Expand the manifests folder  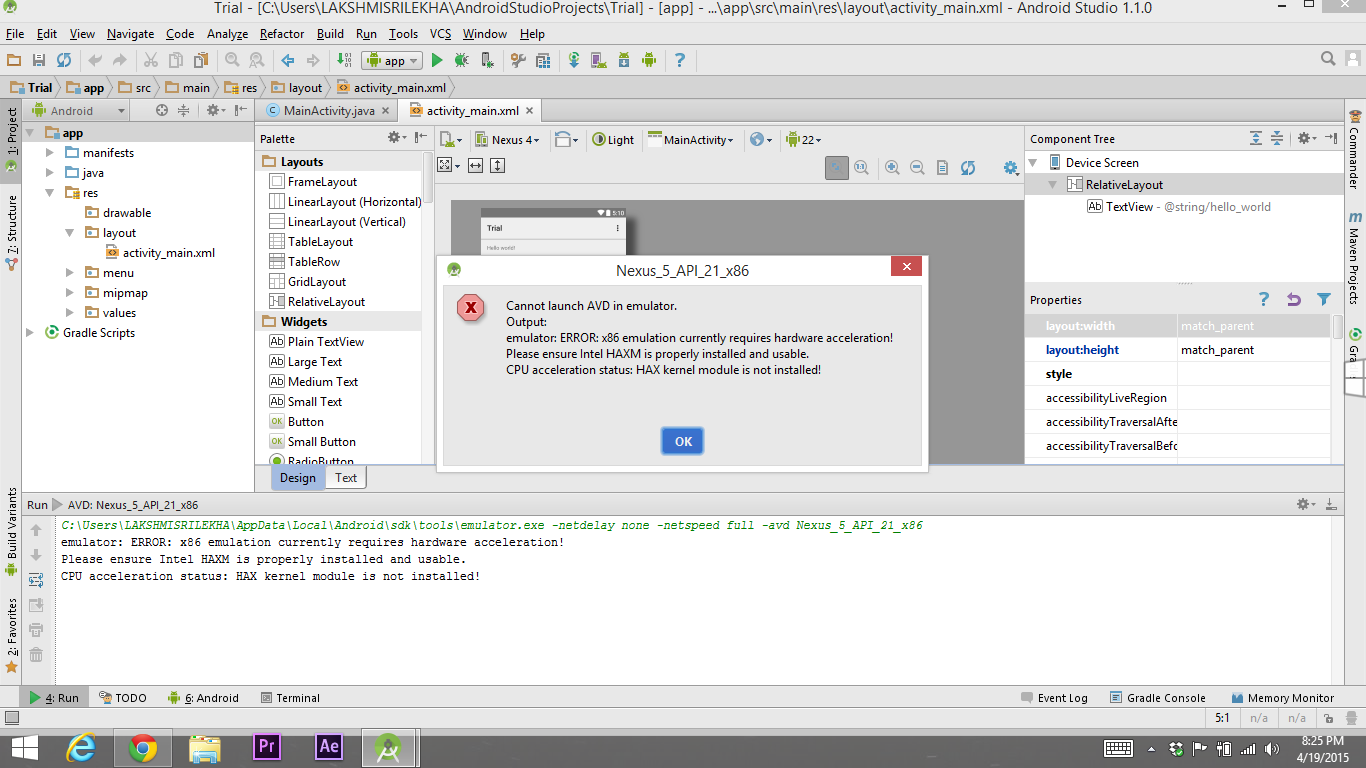[51, 153]
